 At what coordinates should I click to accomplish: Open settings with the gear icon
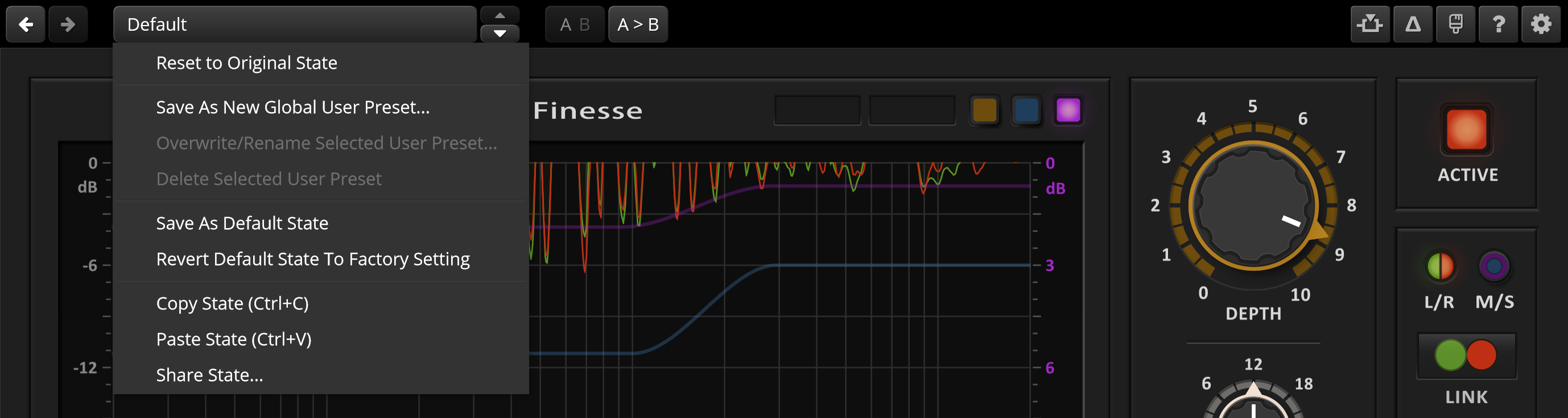click(x=1541, y=24)
